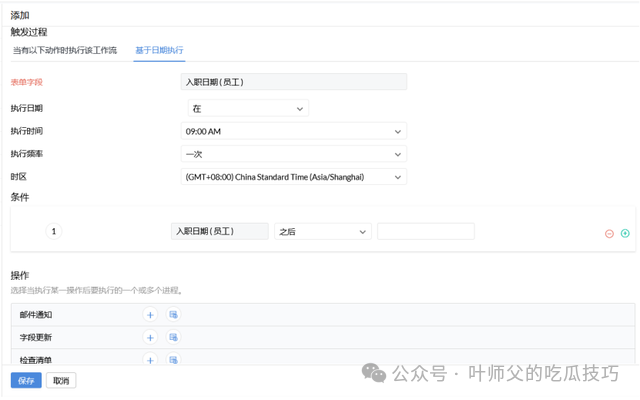Viewport: 640px width, 400px height.
Task: Add a 检查清单 with plus icon
Action: point(150,360)
